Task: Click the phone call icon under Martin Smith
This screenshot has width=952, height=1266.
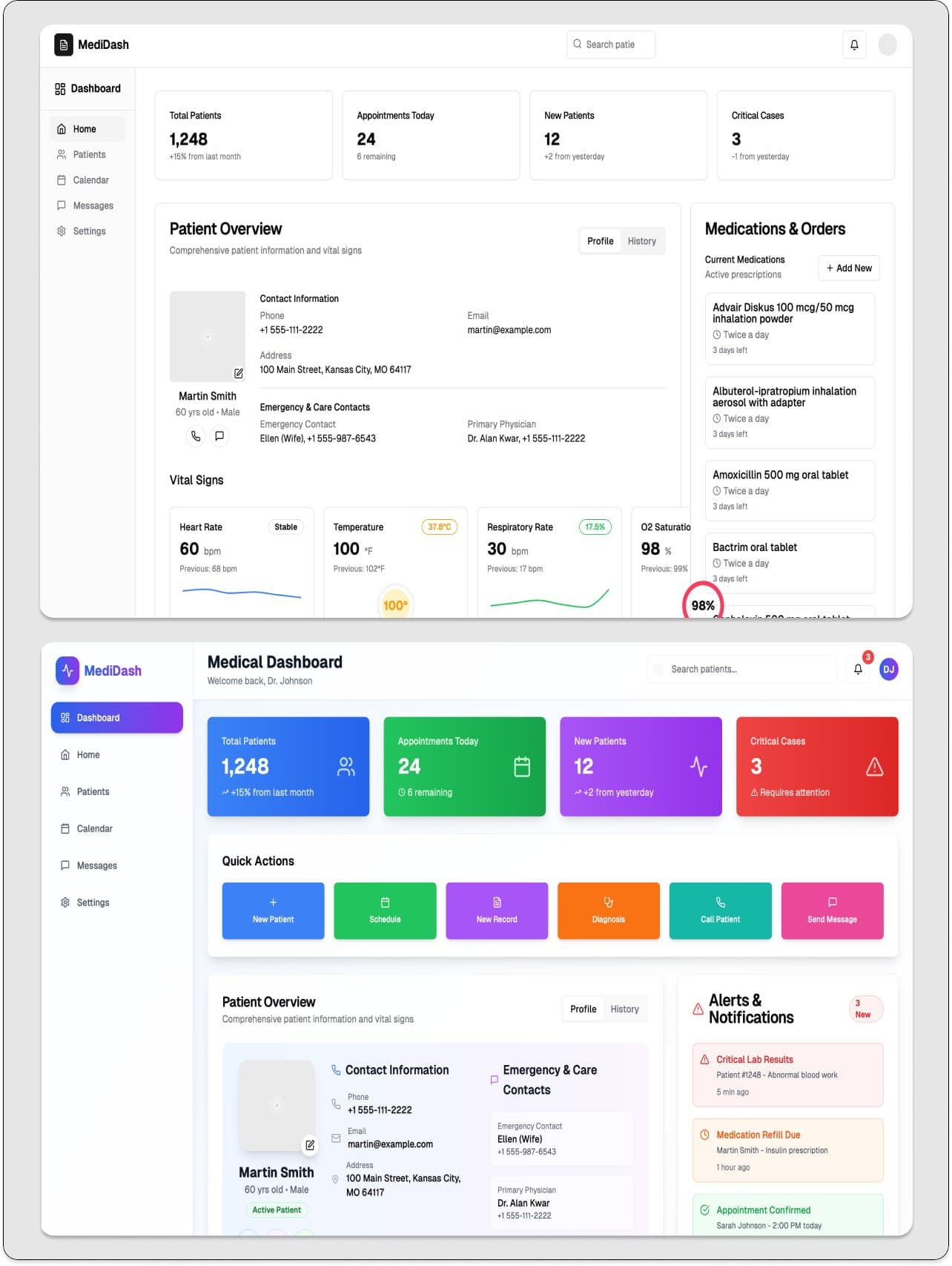Action: [x=196, y=435]
